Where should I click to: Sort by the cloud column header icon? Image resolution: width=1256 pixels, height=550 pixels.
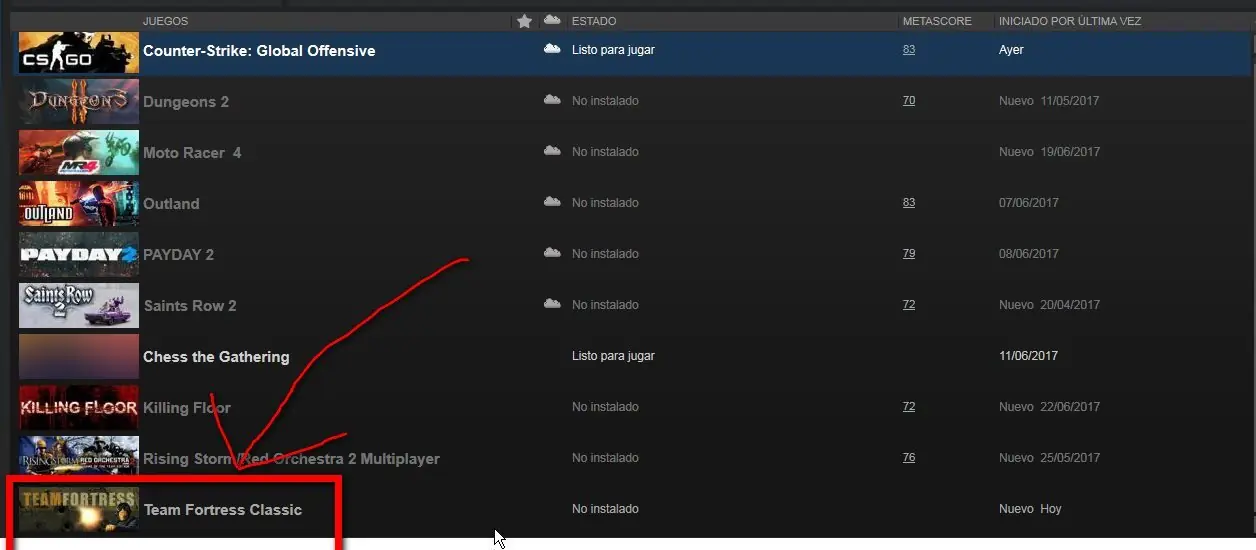pyautogui.click(x=552, y=20)
